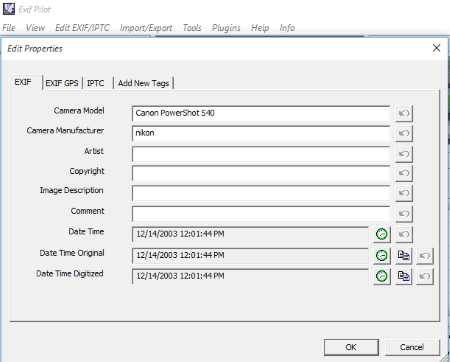Revert the Image Description field
The image size is (450, 362).
coord(404,193)
